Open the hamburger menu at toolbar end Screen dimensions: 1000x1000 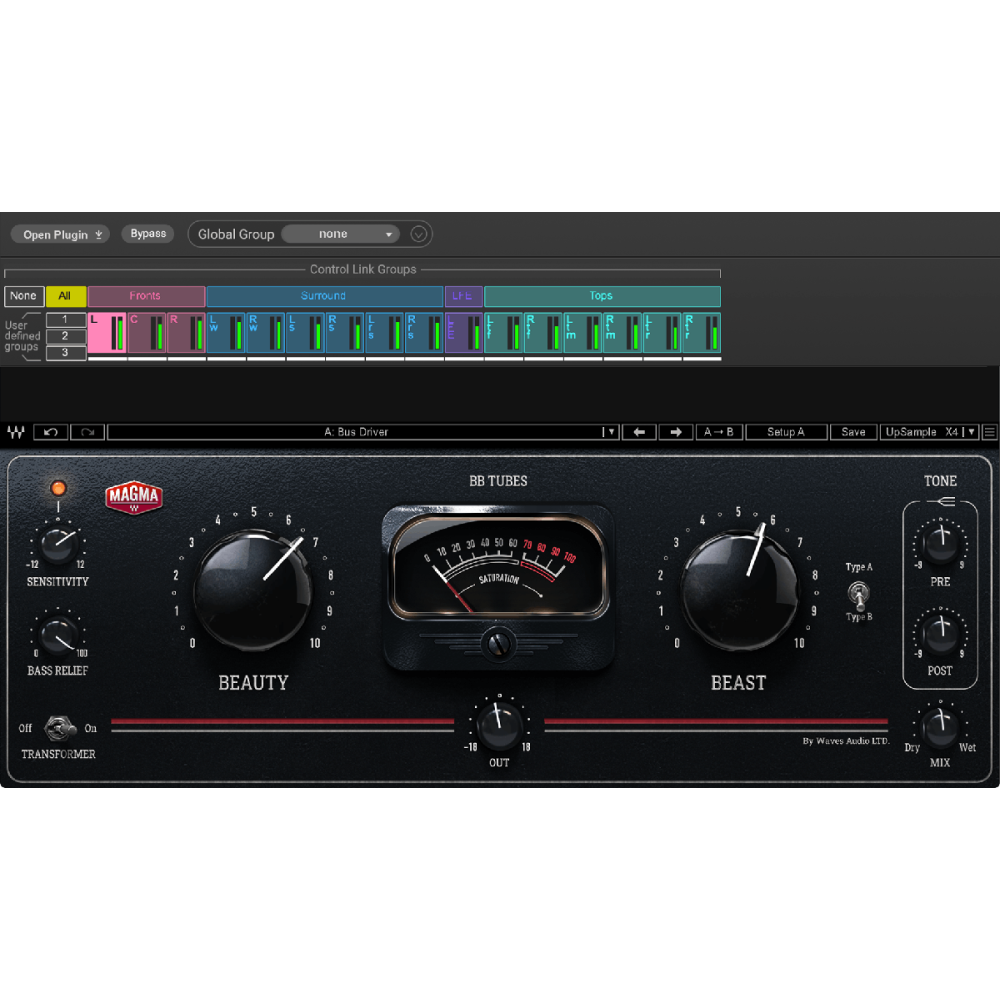[x=990, y=432]
